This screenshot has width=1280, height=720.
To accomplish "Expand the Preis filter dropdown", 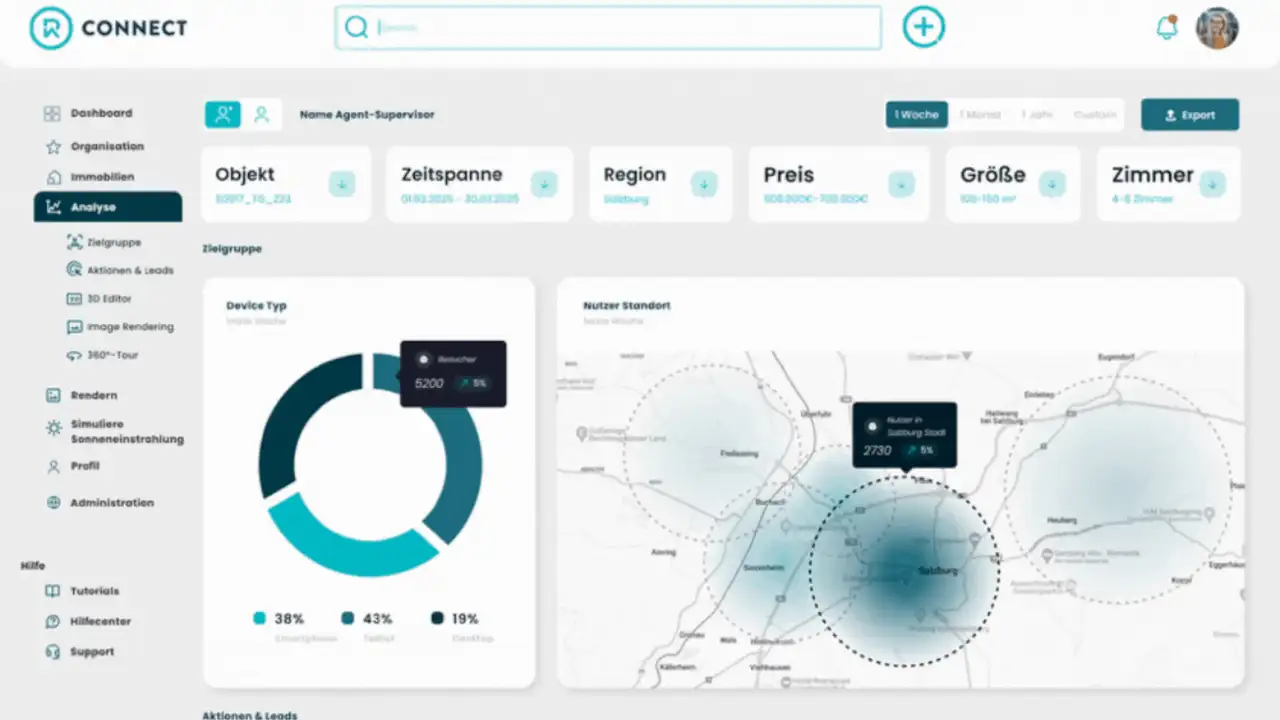I will pyautogui.click(x=901, y=184).
